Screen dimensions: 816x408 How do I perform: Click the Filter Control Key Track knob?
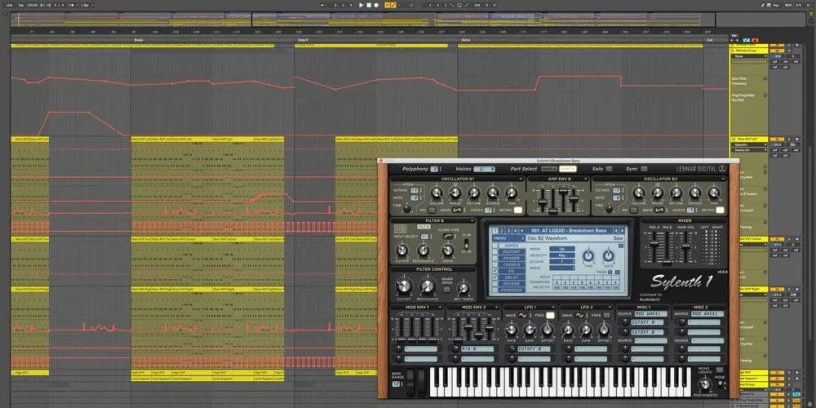(x=463, y=289)
